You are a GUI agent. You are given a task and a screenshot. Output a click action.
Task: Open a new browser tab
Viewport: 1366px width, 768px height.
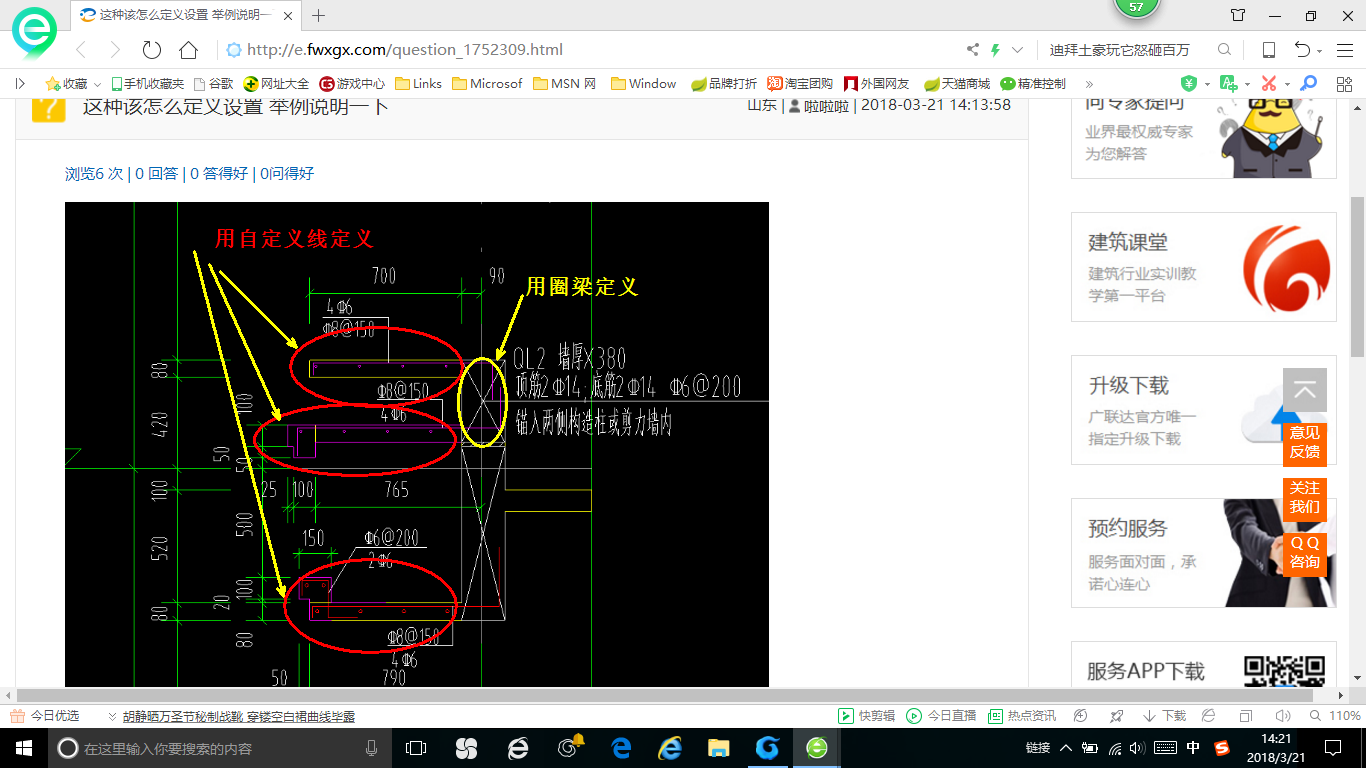[319, 15]
